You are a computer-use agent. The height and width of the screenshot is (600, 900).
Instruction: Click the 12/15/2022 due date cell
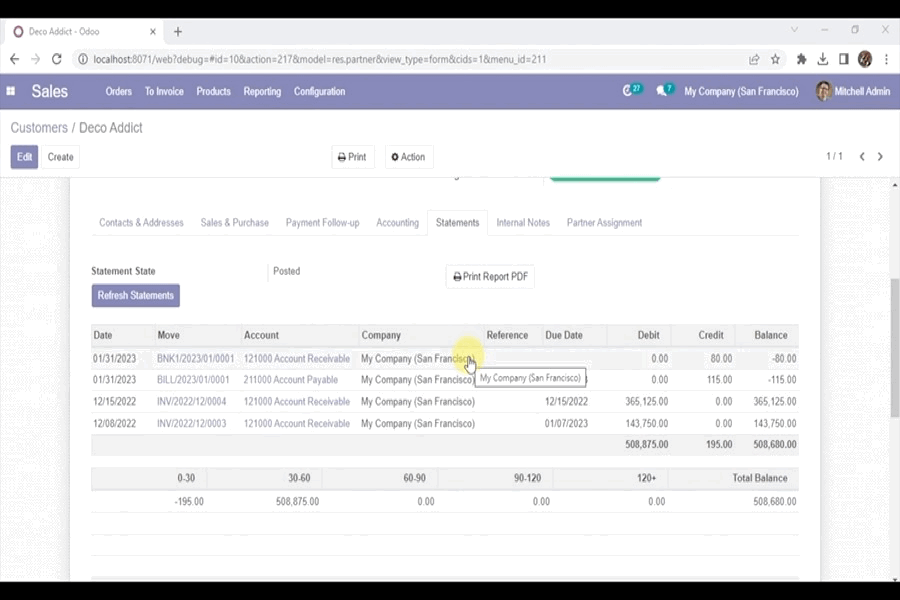[566, 401]
